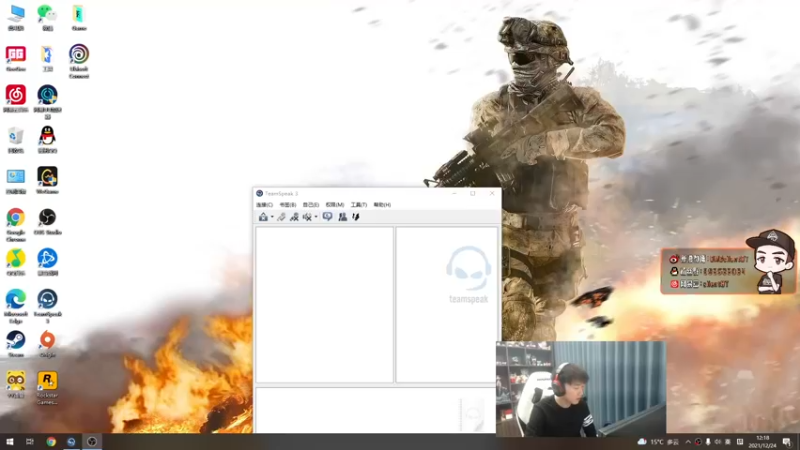Select the QQ penguin desktop icon
Viewport: 800px width, 450px height.
[x=47, y=140]
